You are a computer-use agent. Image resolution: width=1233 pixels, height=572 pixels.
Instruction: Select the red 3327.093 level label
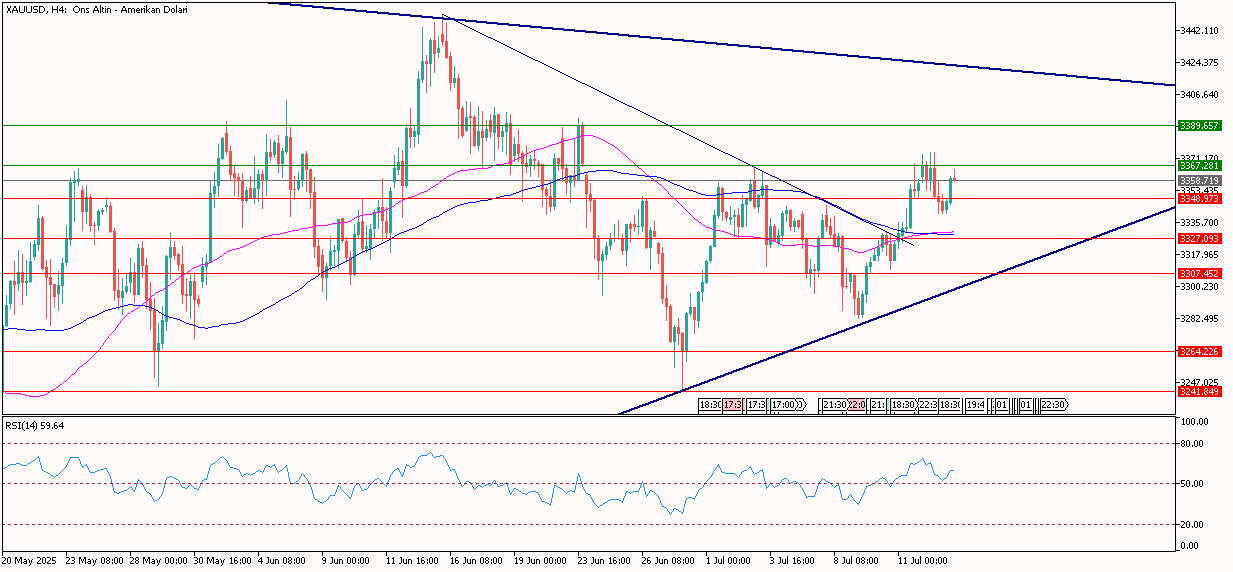coord(1198,239)
